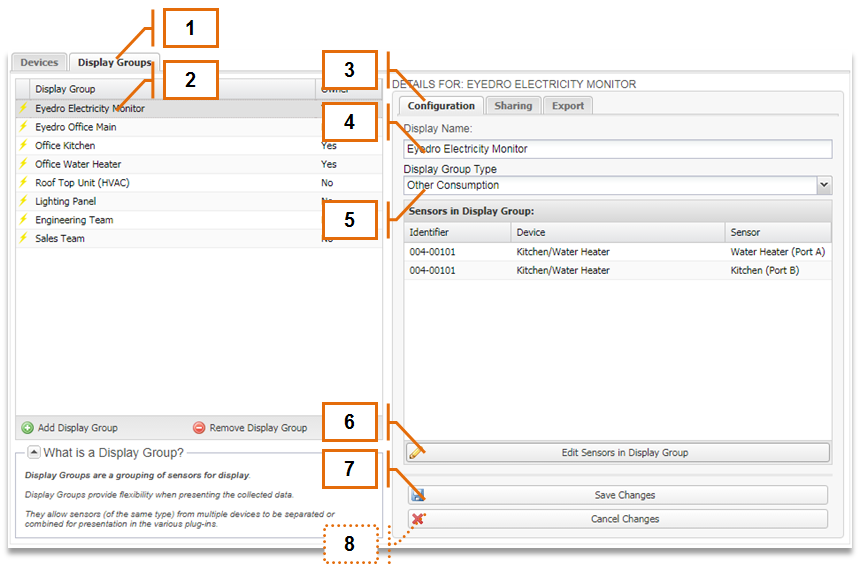The width and height of the screenshot is (863, 565).
Task: Click the red X Cancel Changes icon
Action: tap(418, 519)
